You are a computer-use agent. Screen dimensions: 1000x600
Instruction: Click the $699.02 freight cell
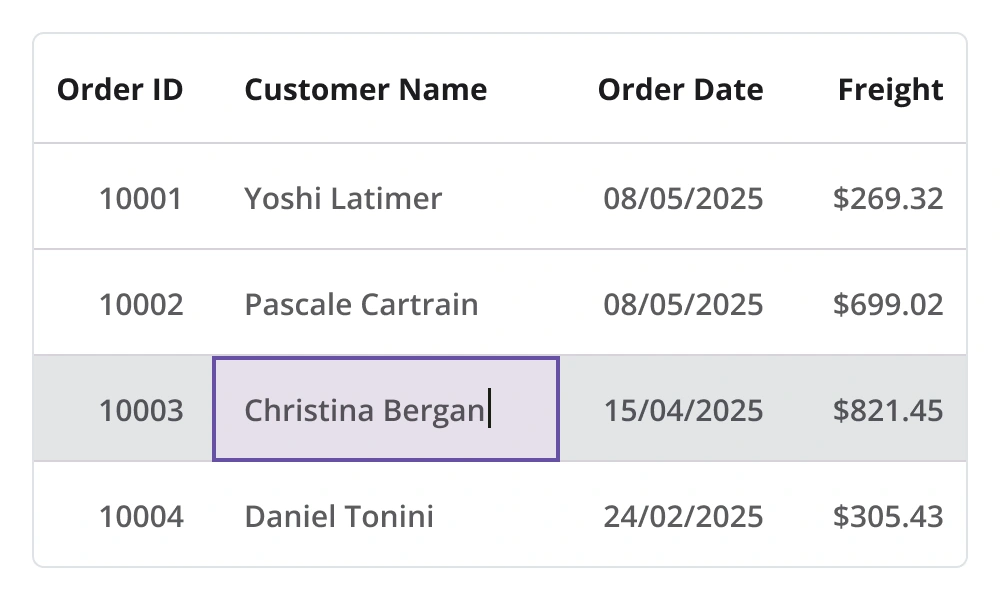(x=888, y=304)
